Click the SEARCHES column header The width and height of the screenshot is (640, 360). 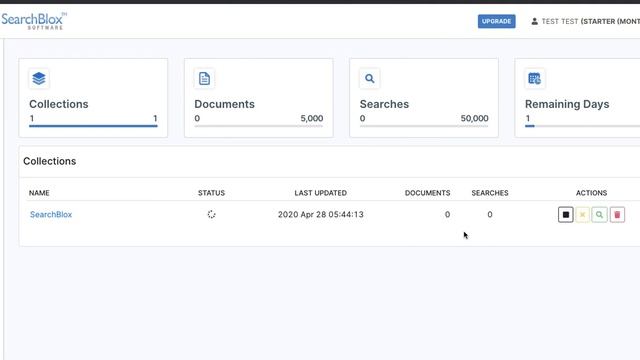click(490, 193)
